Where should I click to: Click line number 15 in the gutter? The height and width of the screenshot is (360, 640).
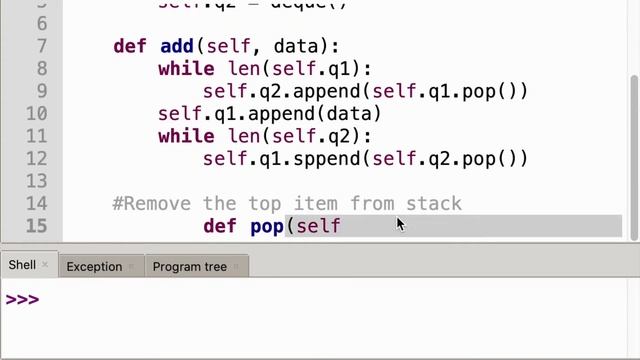click(x=37, y=226)
